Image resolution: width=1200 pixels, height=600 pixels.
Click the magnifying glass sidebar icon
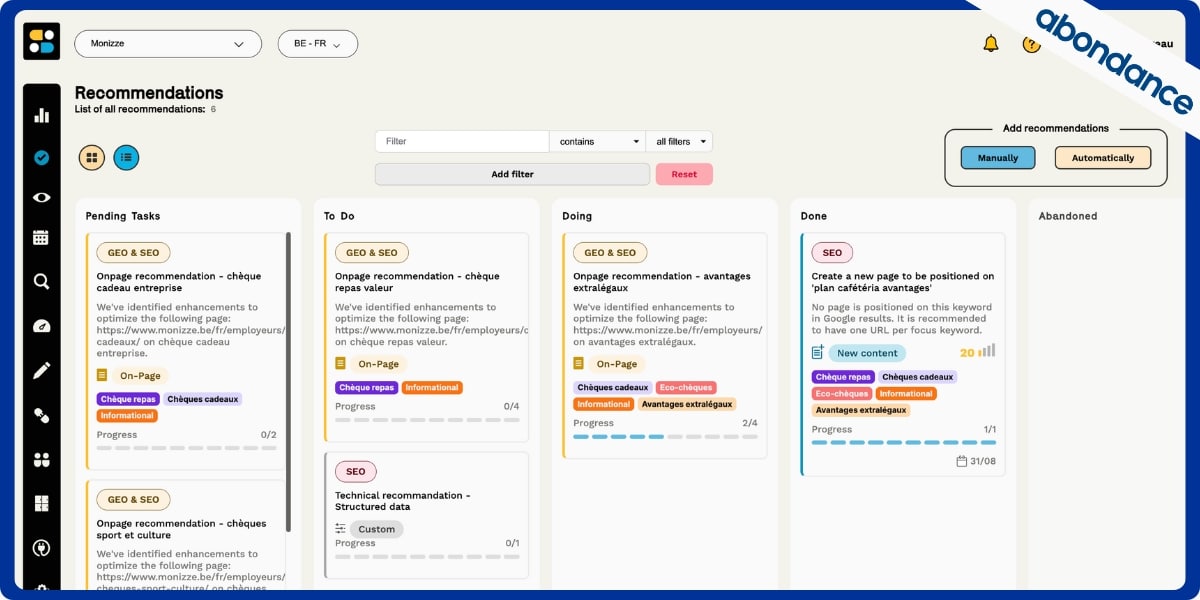click(41, 282)
